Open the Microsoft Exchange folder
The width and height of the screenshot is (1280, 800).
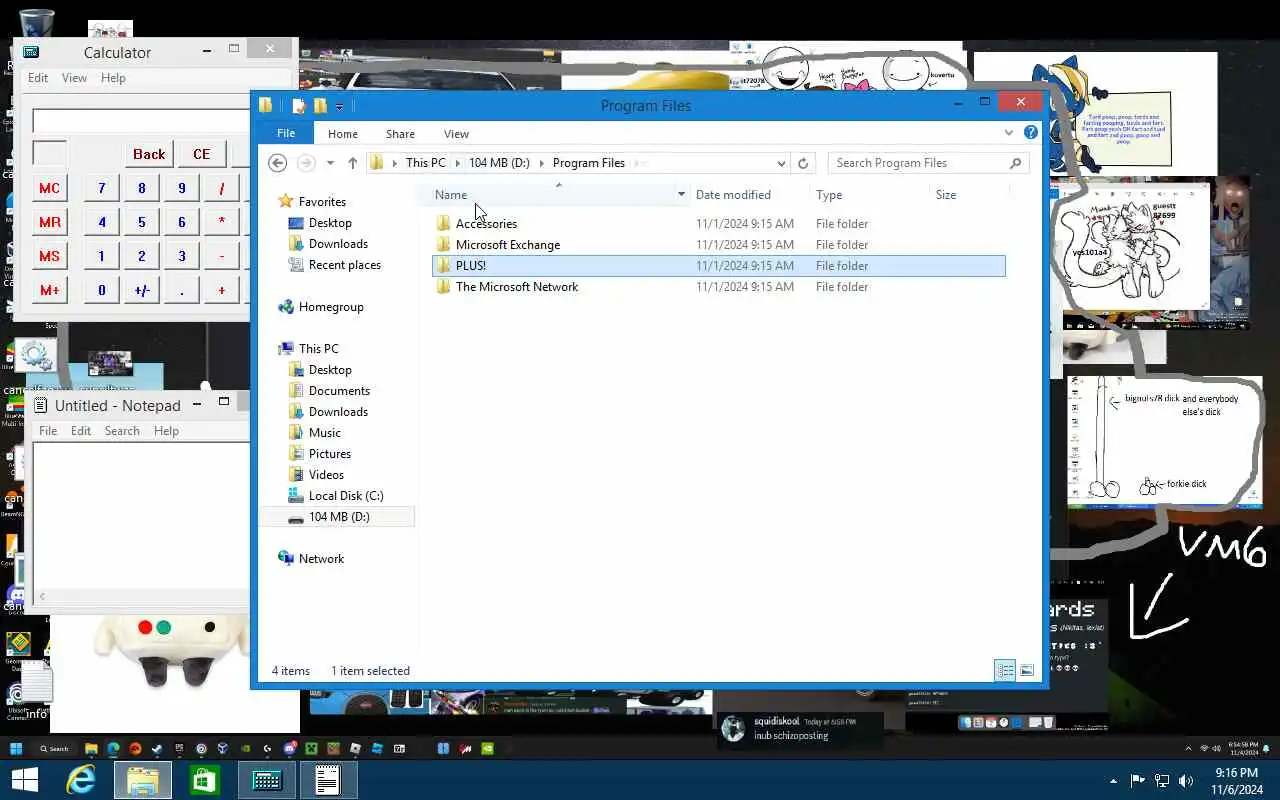508,245
